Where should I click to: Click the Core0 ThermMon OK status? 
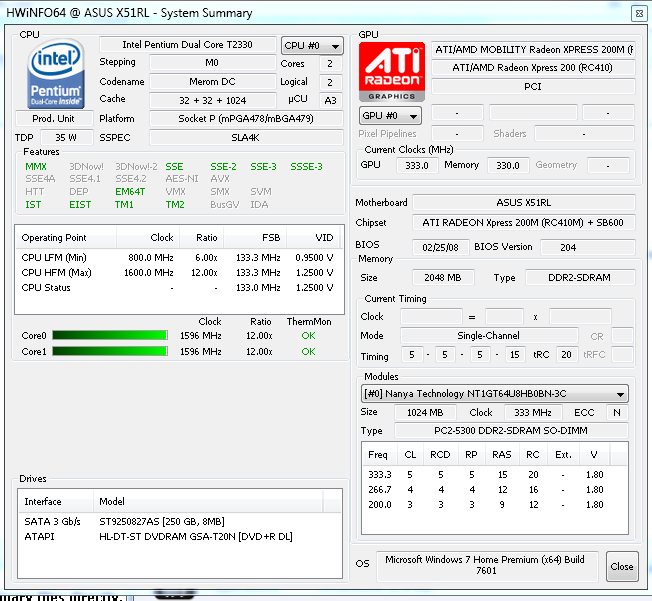point(309,336)
